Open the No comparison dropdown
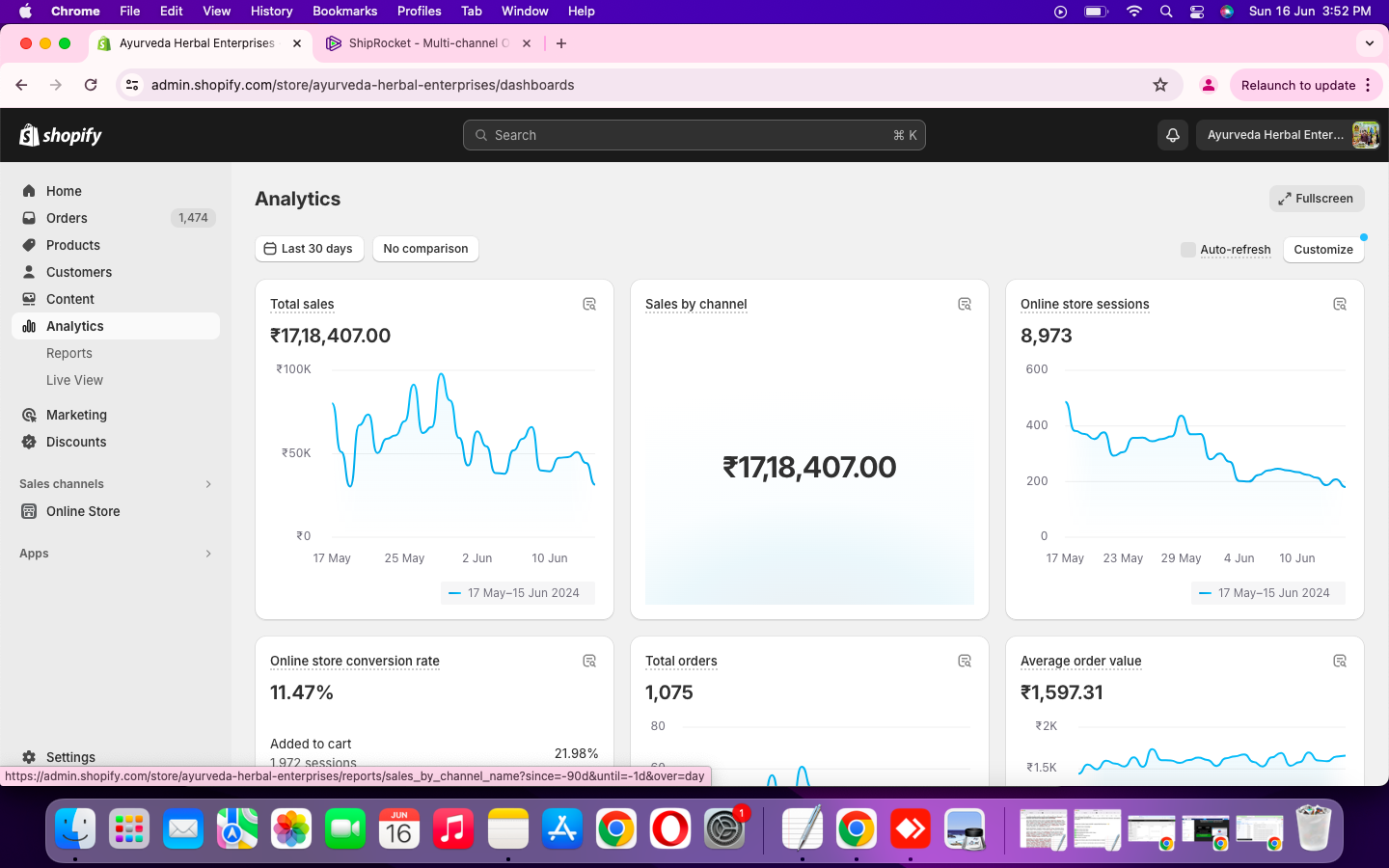 pos(425,249)
